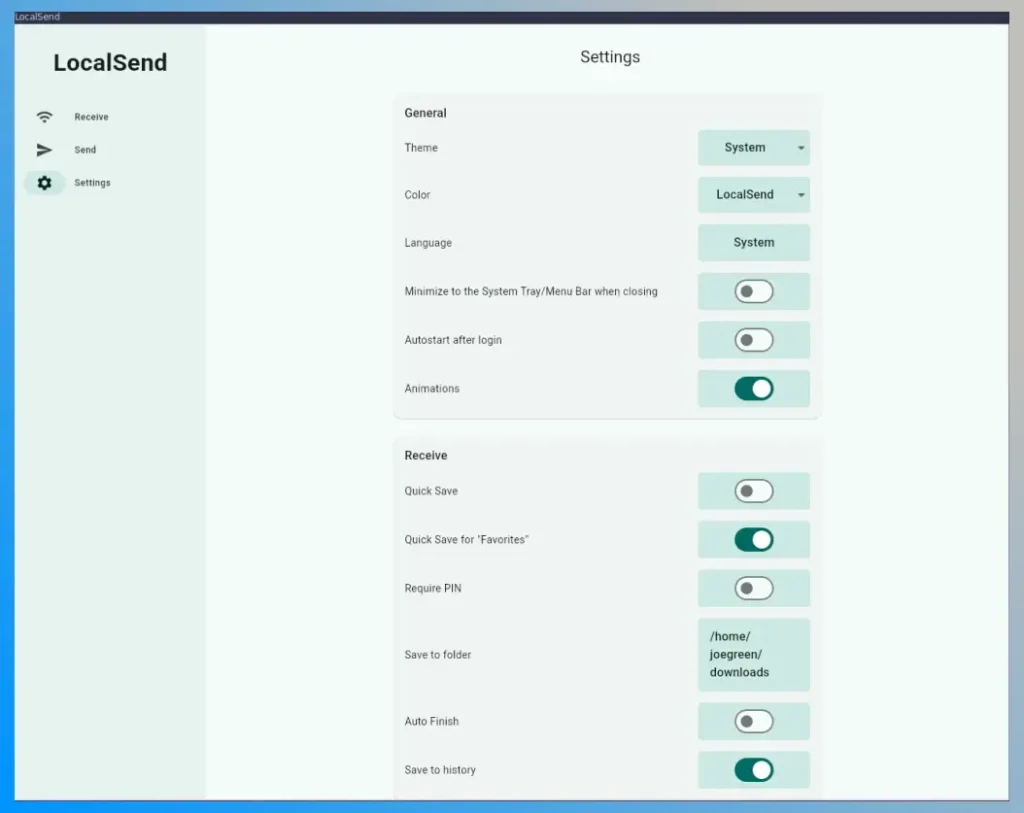1024x813 pixels.
Task: Click the Receive wifi icon in sidebar
Action: [x=44, y=117]
